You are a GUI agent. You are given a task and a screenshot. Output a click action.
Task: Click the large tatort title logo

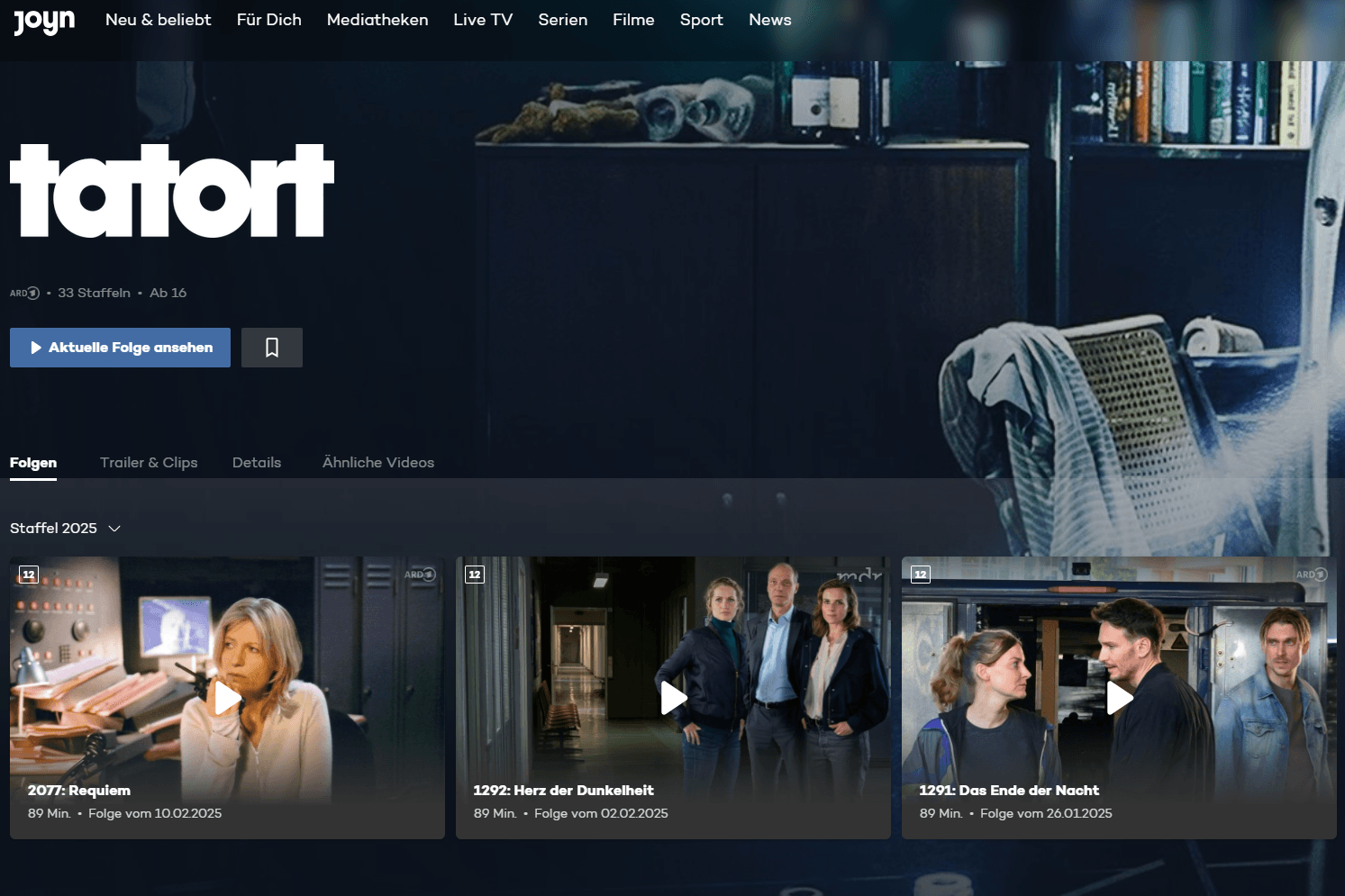coord(172,191)
